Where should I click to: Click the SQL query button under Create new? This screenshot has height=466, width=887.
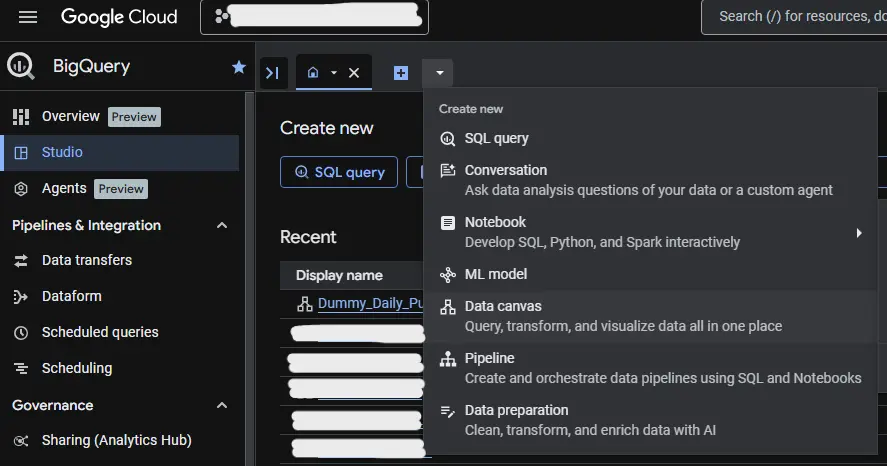point(339,172)
